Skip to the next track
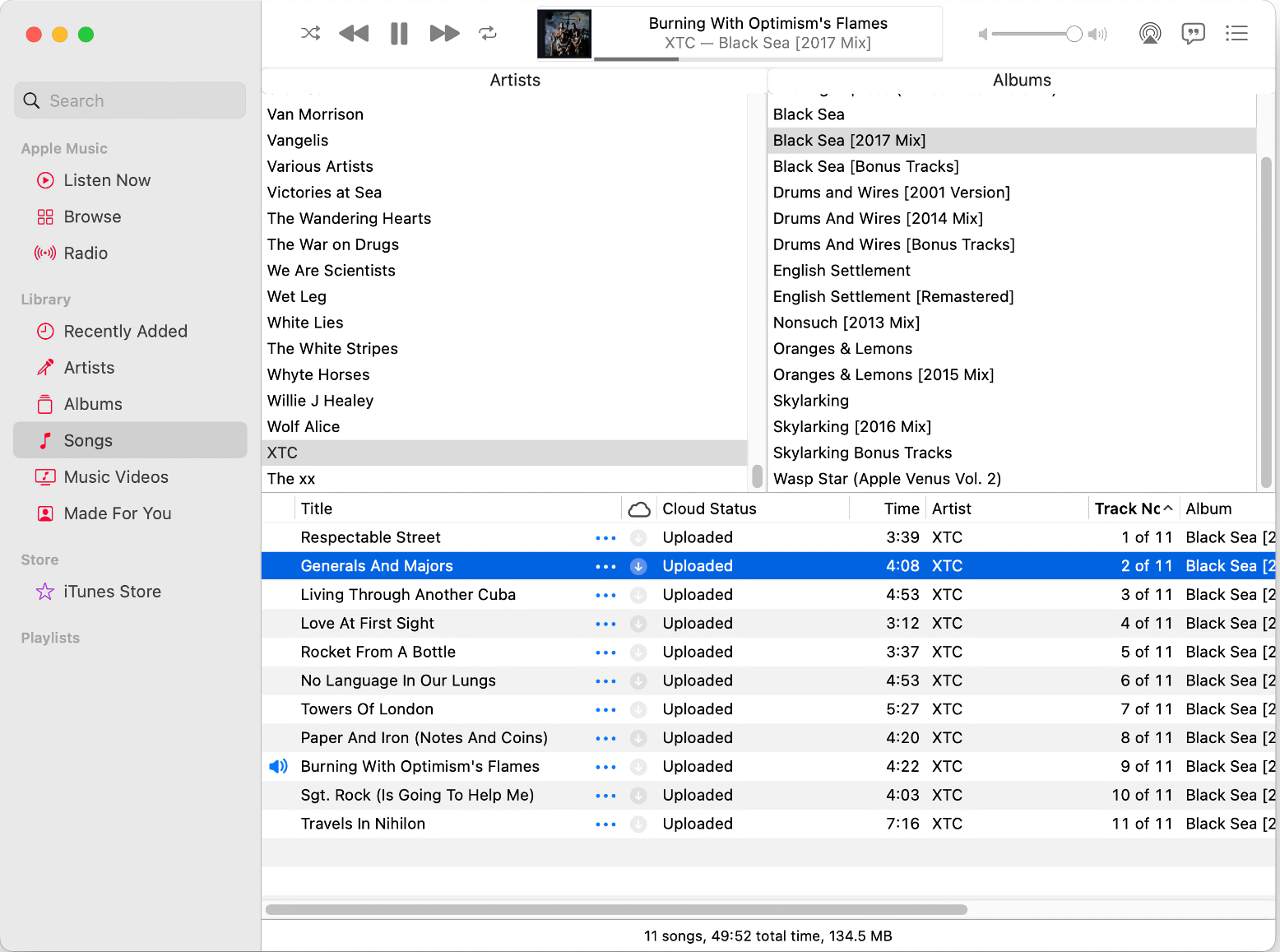Image resolution: width=1280 pixels, height=952 pixels. tap(444, 33)
